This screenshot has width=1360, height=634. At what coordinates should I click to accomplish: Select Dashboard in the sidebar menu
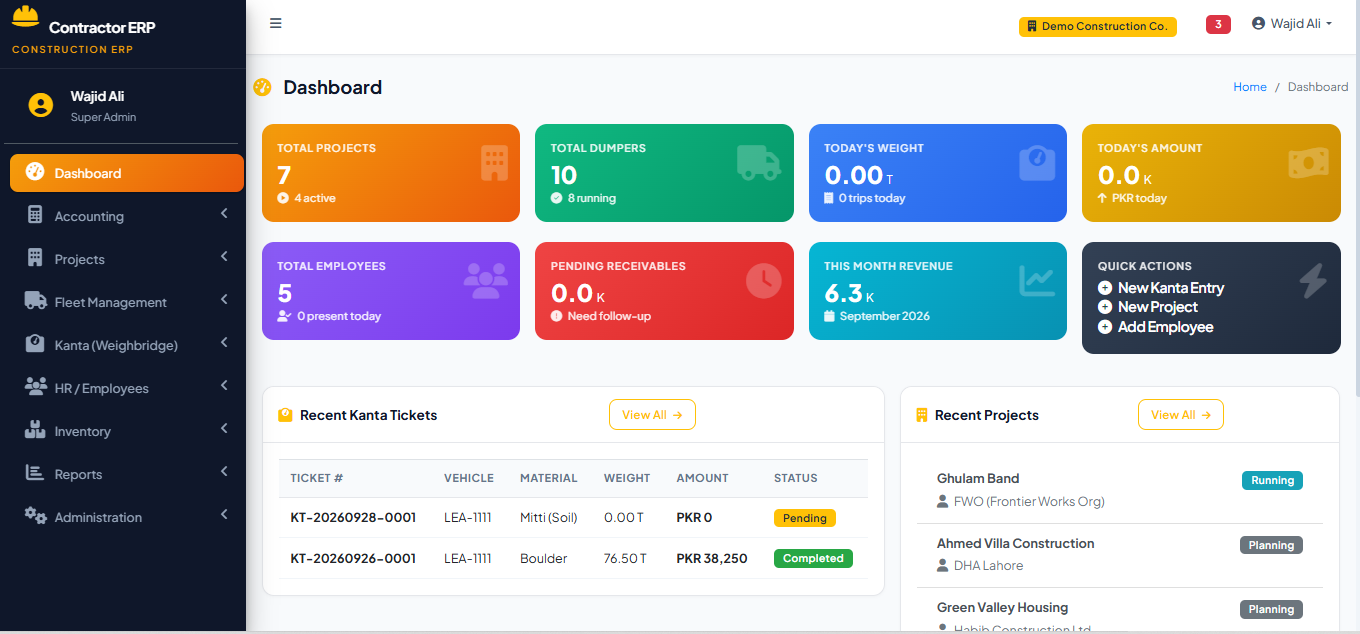(x=127, y=173)
